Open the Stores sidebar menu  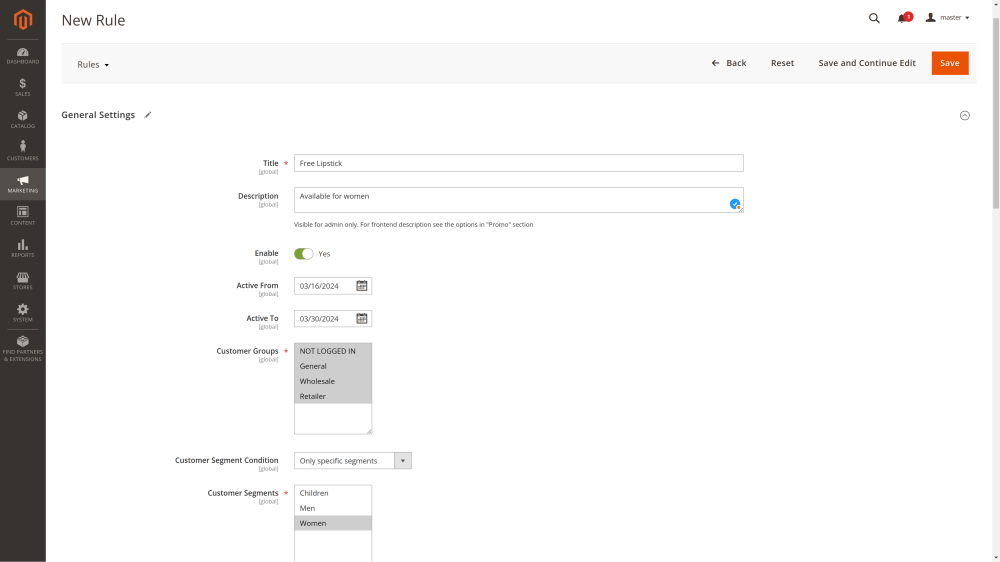23,281
